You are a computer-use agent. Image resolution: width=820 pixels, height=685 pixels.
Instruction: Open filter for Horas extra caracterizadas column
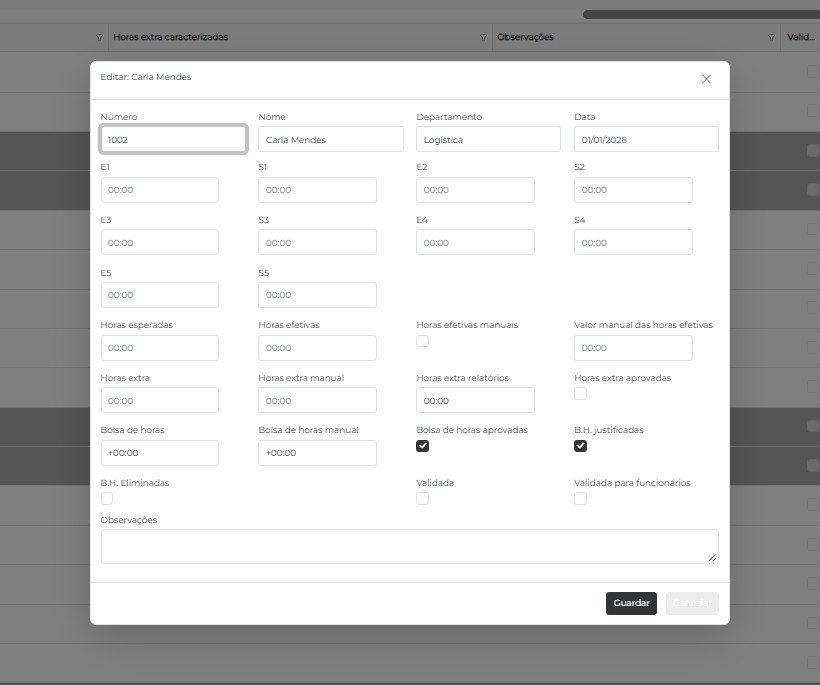[x=483, y=38]
